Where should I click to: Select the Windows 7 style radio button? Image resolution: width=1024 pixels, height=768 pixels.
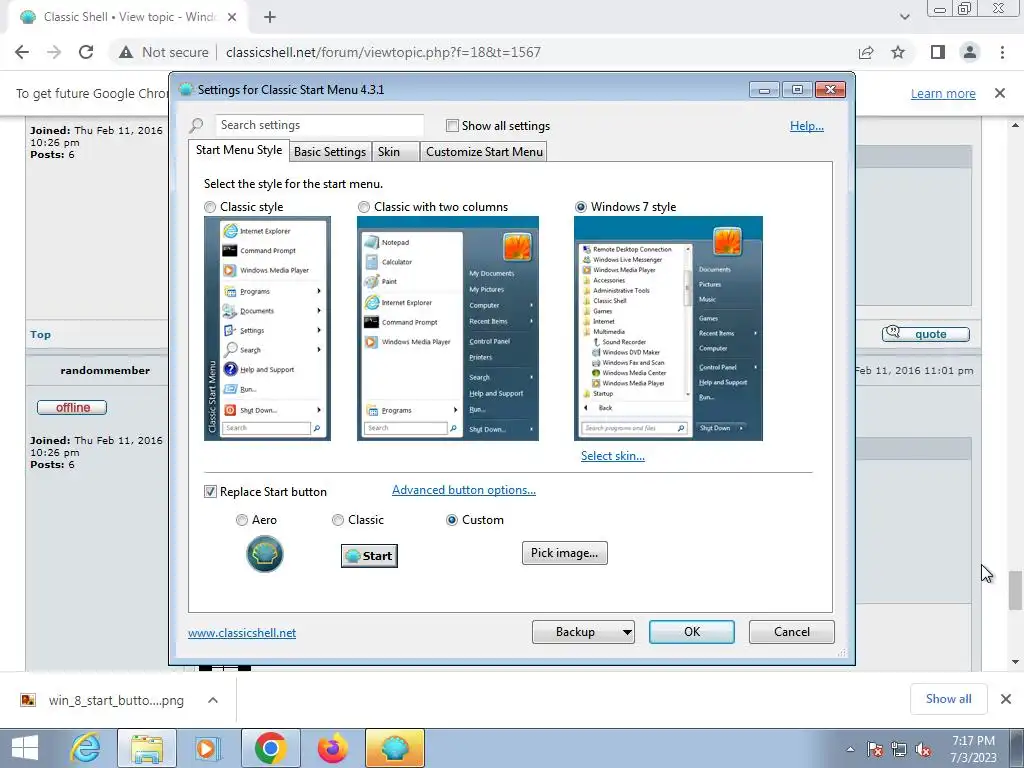(x=581, y=207)
